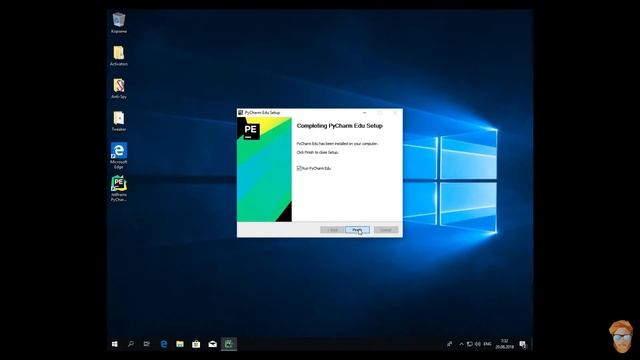Select the JetBrains PyCharm Edu desktop shortcut
640x360 pixels.
coord(119,189)
